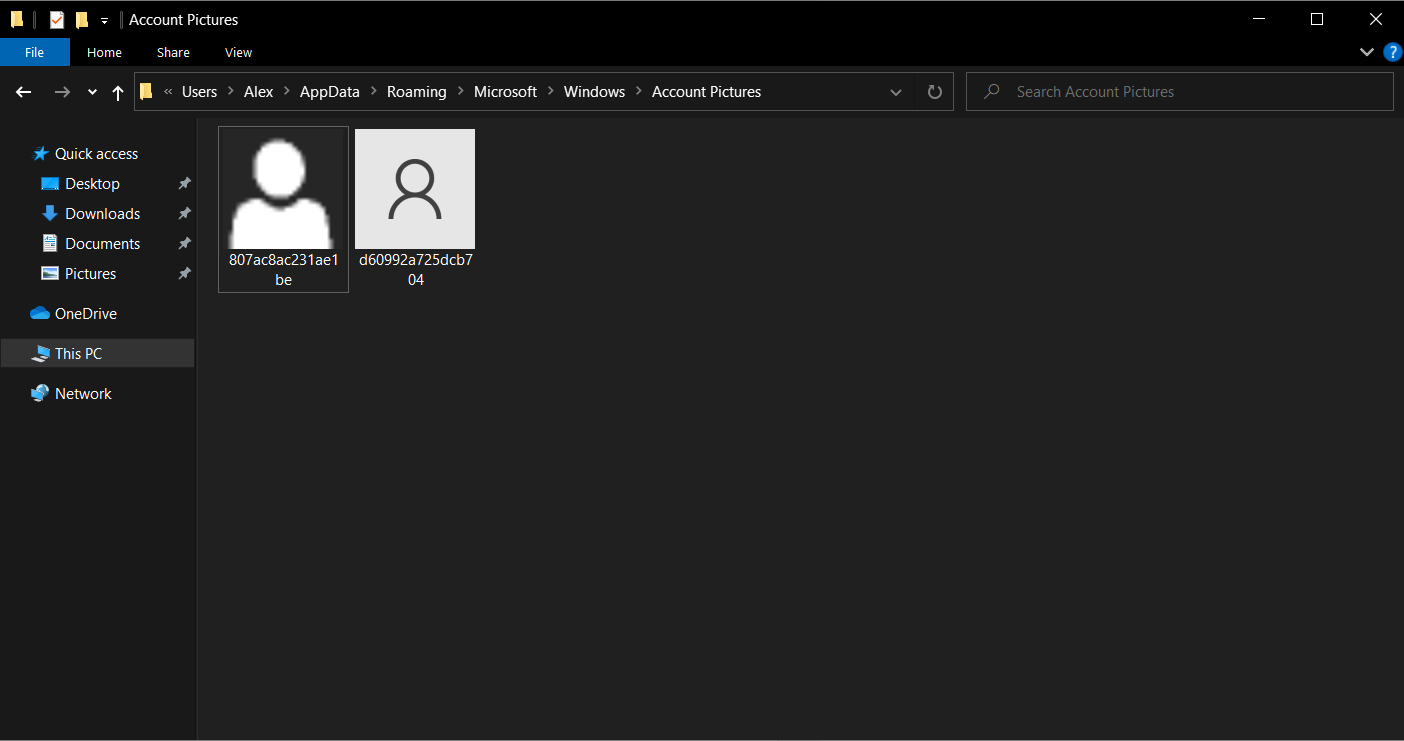This screenshot has height=741, width=1404.
Task: Expand the chevron after Microsoft breadcrumb
Action: [x=551, y=92]
